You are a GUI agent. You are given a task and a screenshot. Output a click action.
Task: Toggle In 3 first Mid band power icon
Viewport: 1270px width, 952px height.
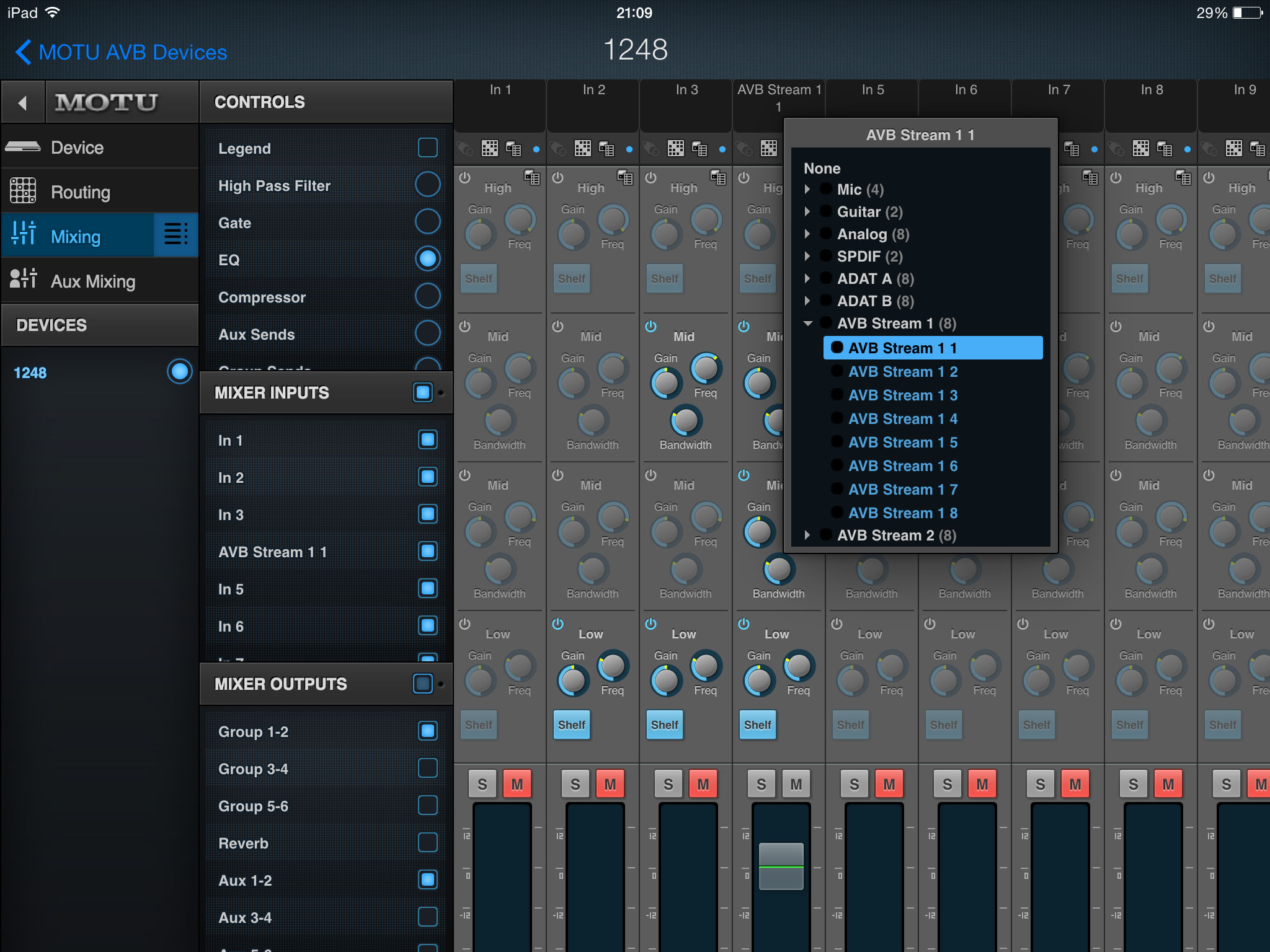(651, 326)
